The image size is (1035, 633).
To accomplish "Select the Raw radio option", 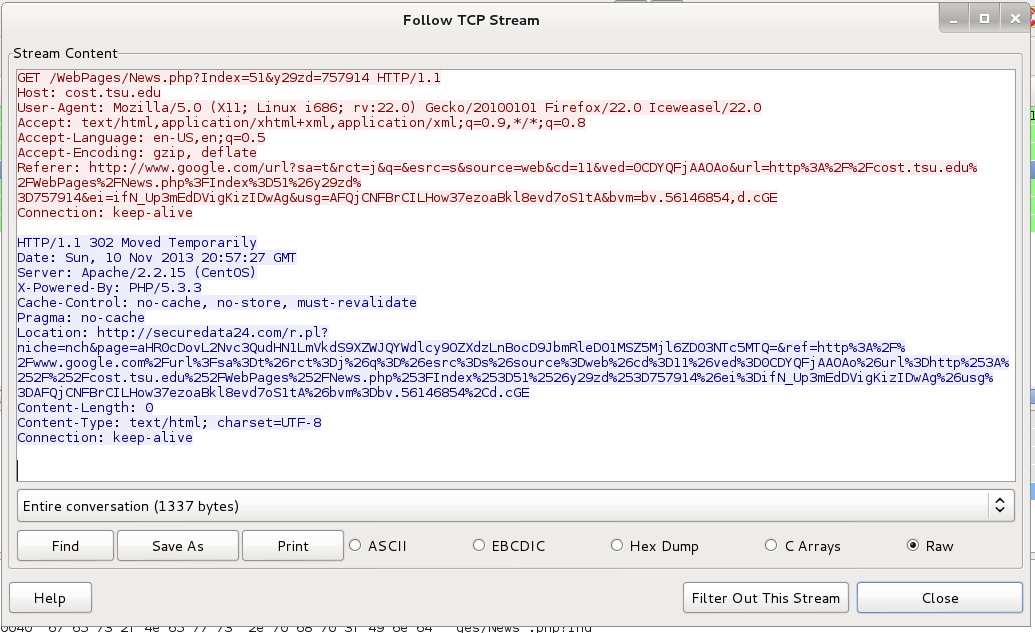I will [x=912, y=546].
